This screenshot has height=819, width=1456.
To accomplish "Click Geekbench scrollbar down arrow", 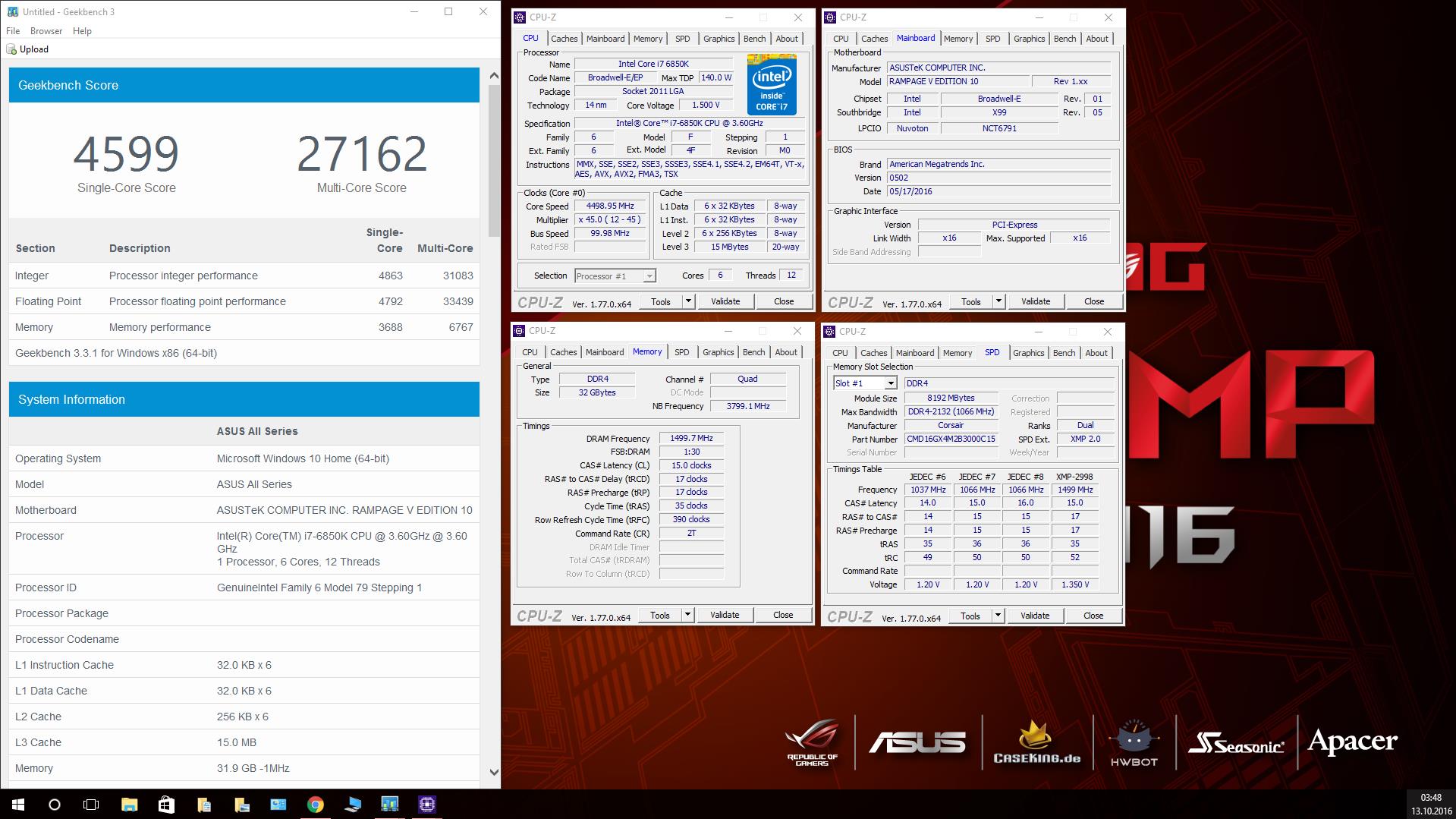I will (494, 772).
